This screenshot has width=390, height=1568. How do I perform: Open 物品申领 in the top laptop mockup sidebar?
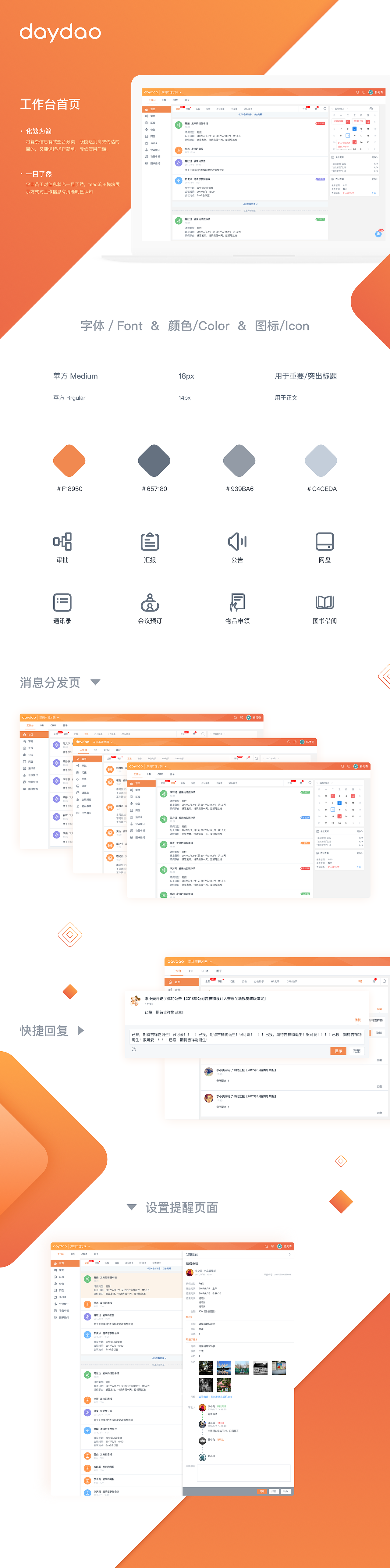(156, 156)
